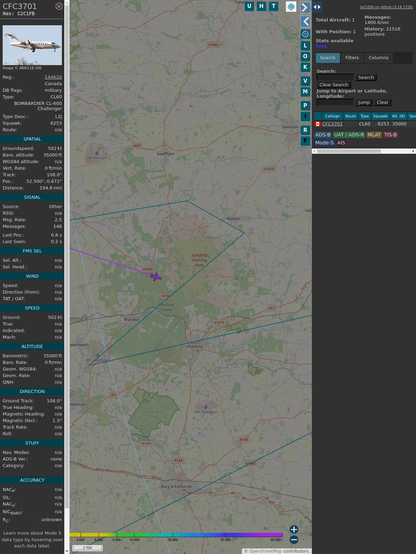This screenshot has width=416, height=554.
Task: Click the H map toggle button
Action: [x=261, y=6]
